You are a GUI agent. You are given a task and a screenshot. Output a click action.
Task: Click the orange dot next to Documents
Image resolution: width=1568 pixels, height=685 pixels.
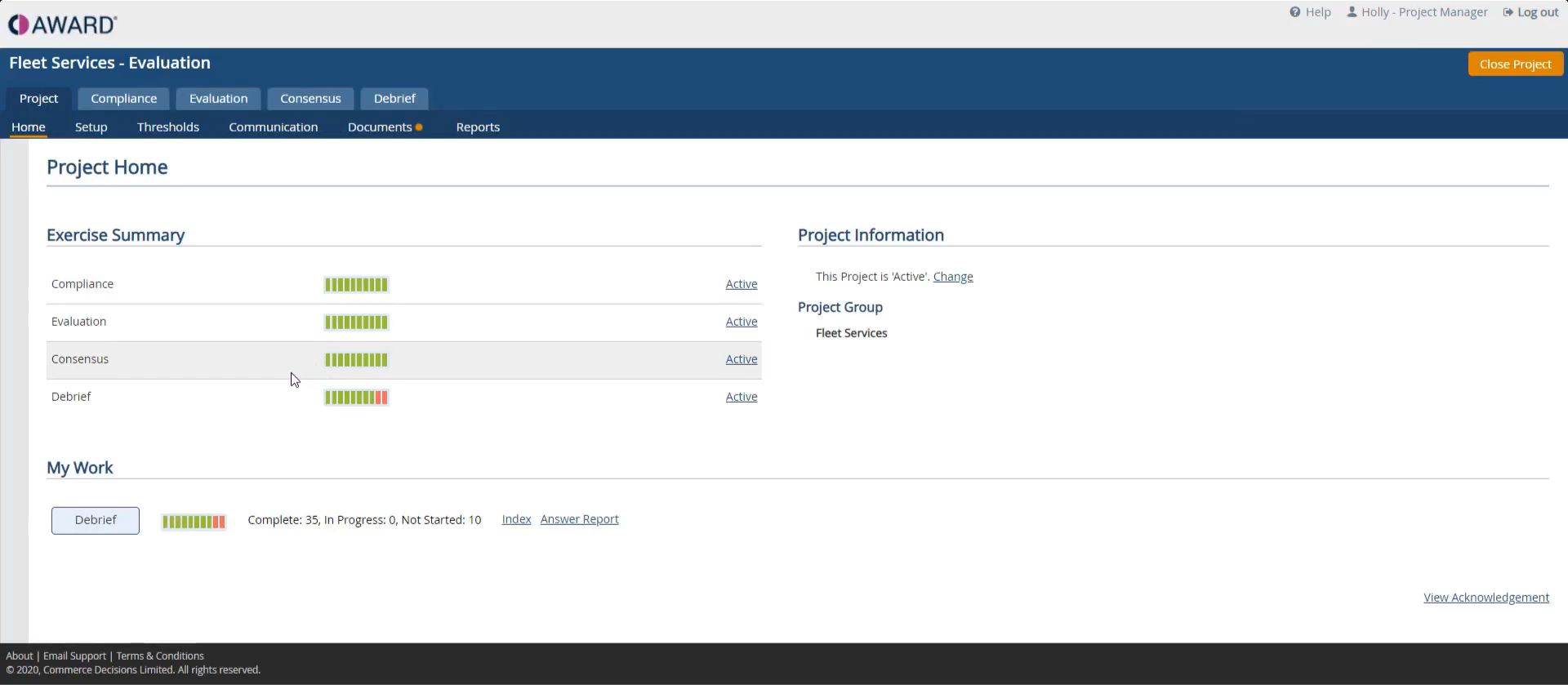(x=419, y=127)
